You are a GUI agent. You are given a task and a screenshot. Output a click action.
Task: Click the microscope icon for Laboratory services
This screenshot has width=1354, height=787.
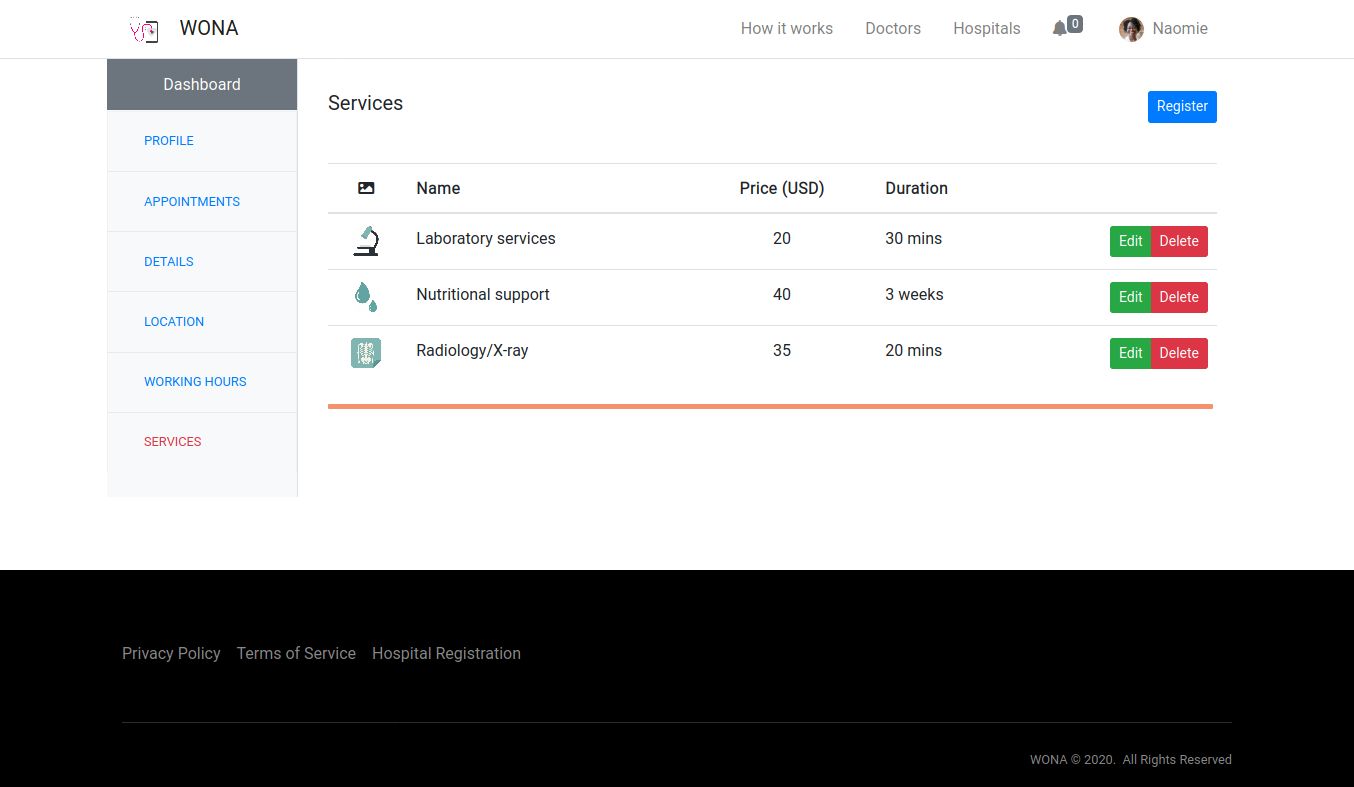(x=366, y=240)
